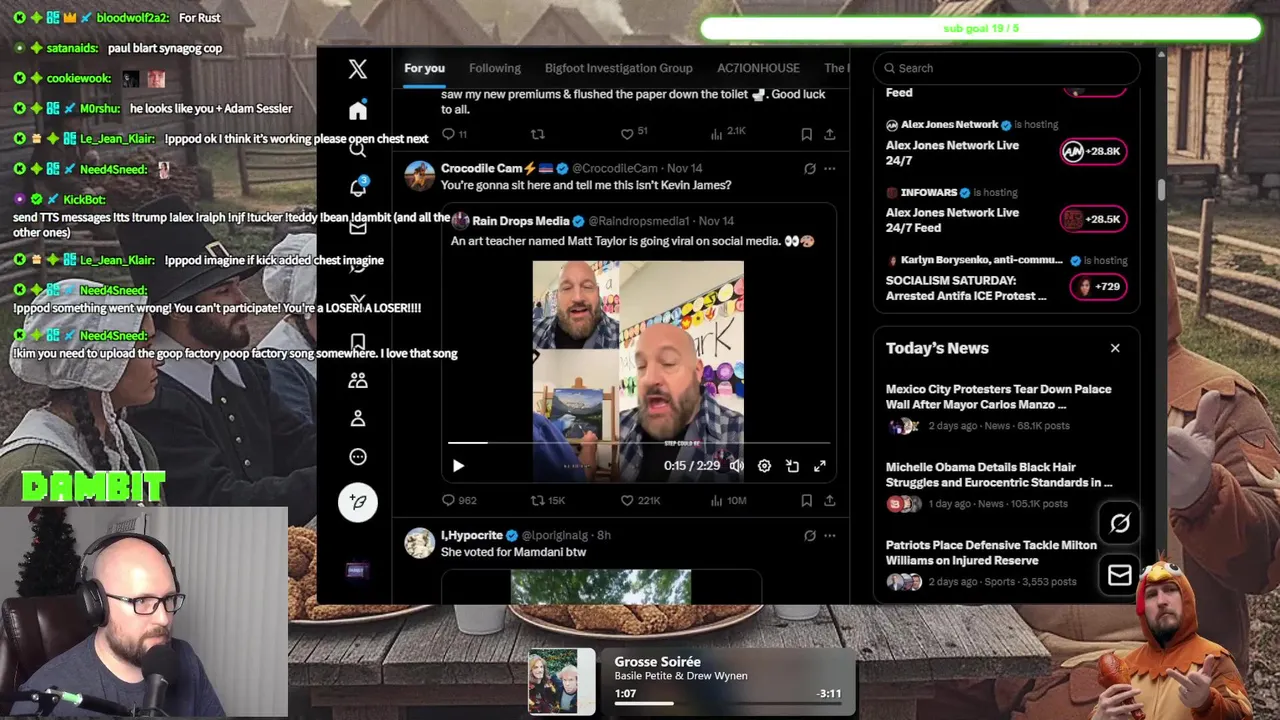Click the X page vertical scrollbar

1161,189
